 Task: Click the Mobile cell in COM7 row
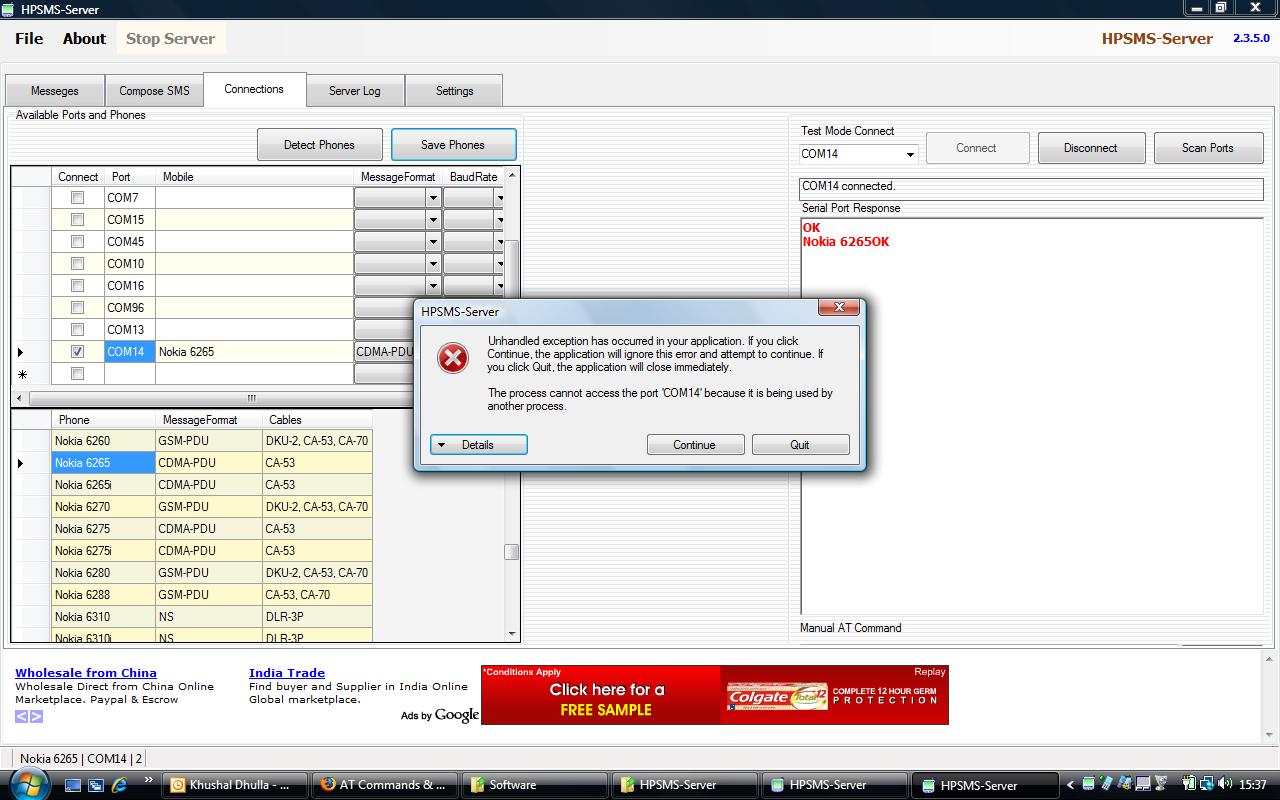[x=254, y=198]
